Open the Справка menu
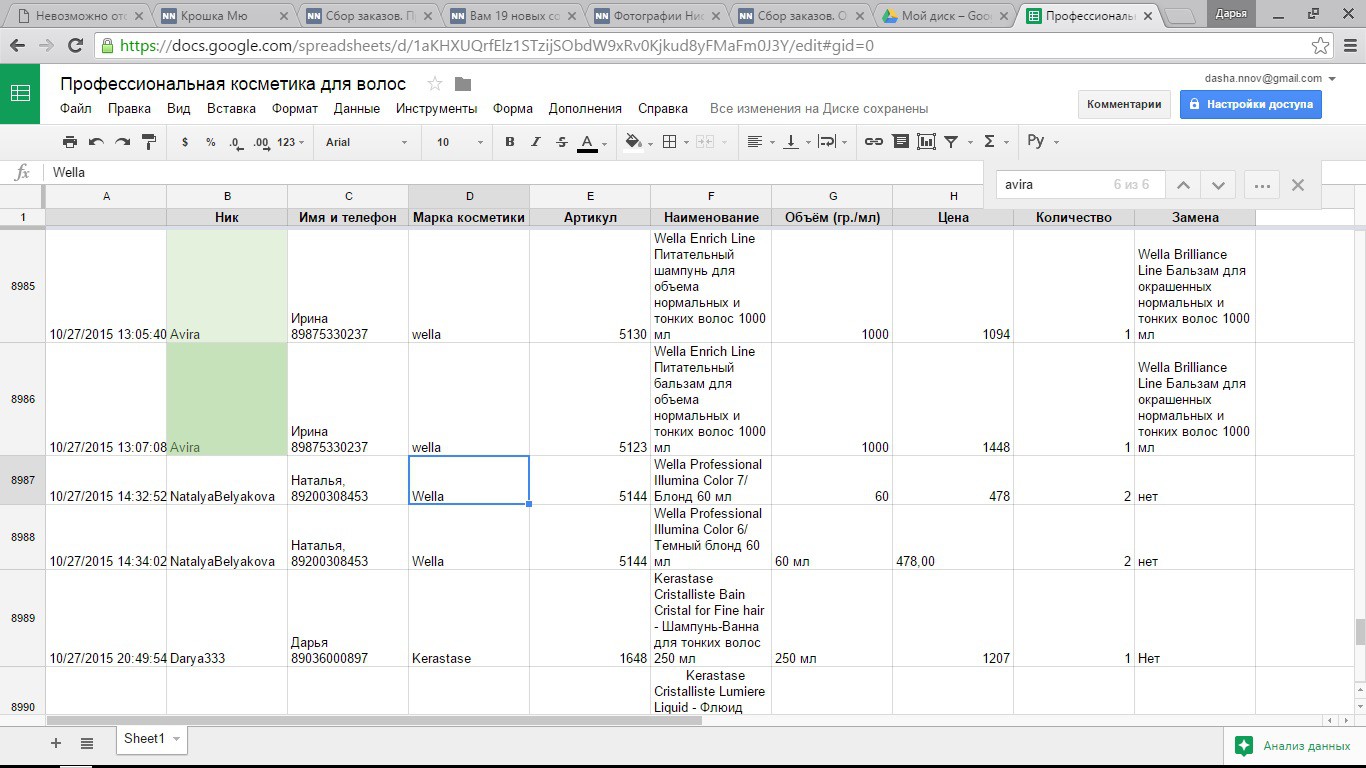Screen dimensions: 1366x768 663,108
